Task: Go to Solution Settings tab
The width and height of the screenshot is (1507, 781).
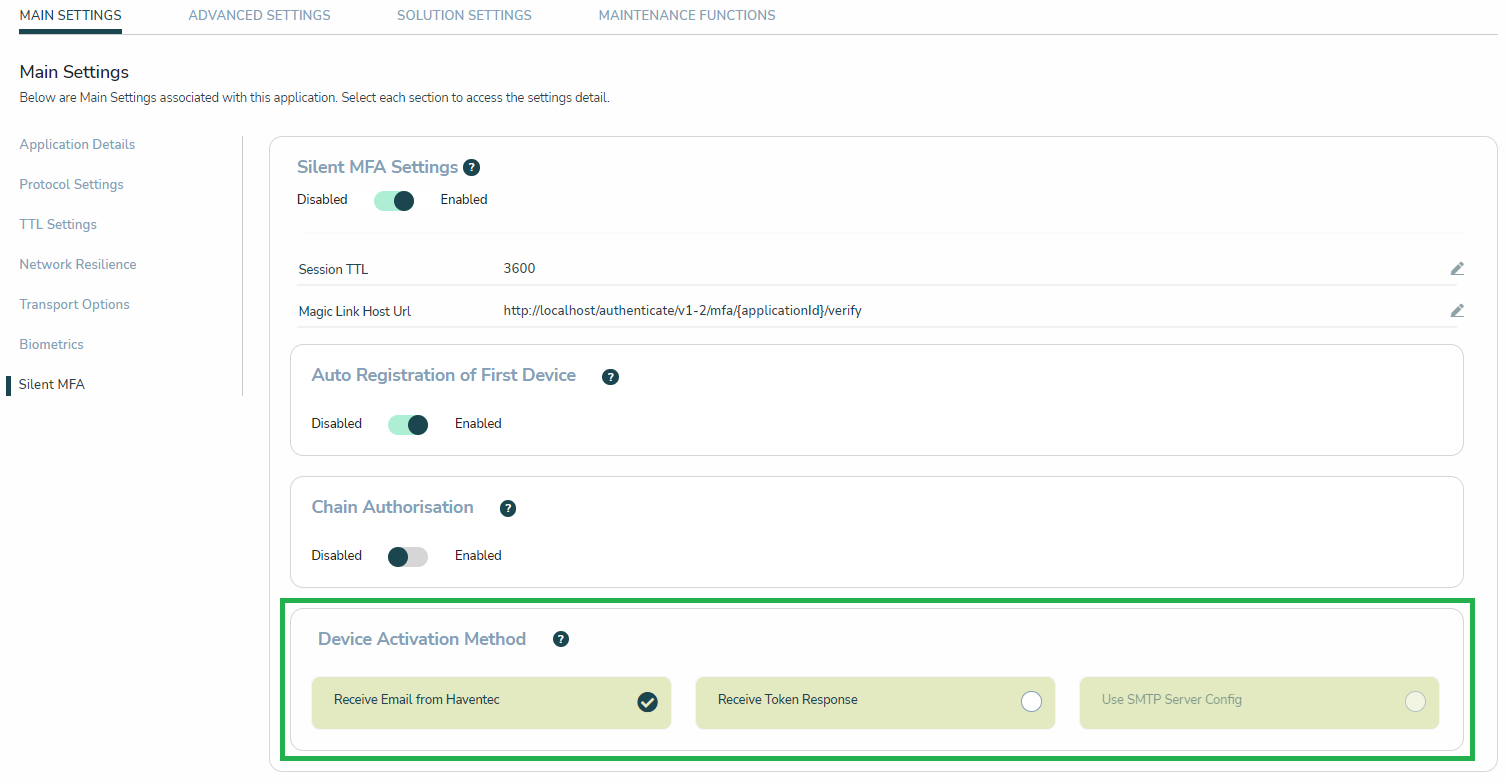Action: (x=464, y=15)
